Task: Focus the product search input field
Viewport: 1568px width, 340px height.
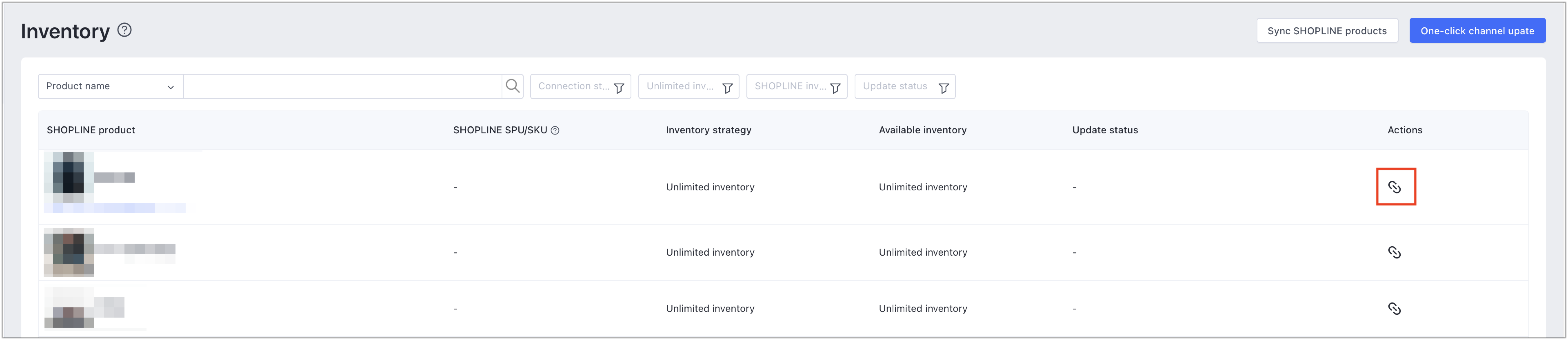Action: [x=343, y=86]
